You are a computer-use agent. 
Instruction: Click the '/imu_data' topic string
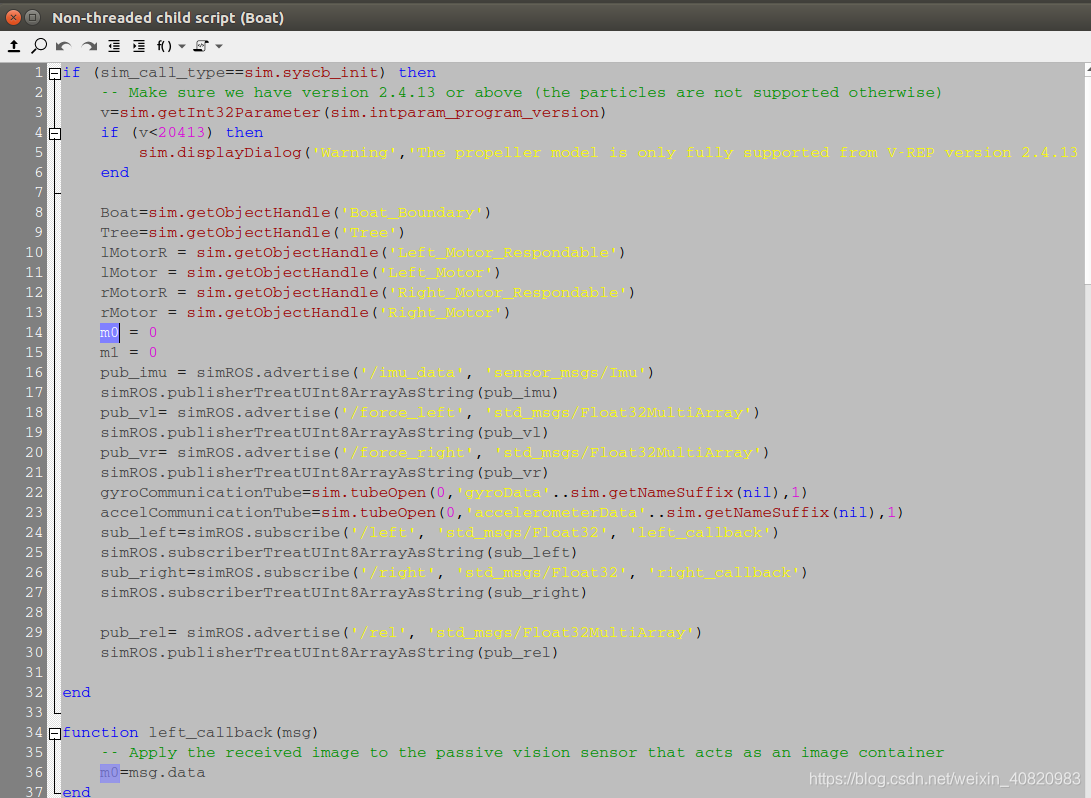[x=412, y=373]
